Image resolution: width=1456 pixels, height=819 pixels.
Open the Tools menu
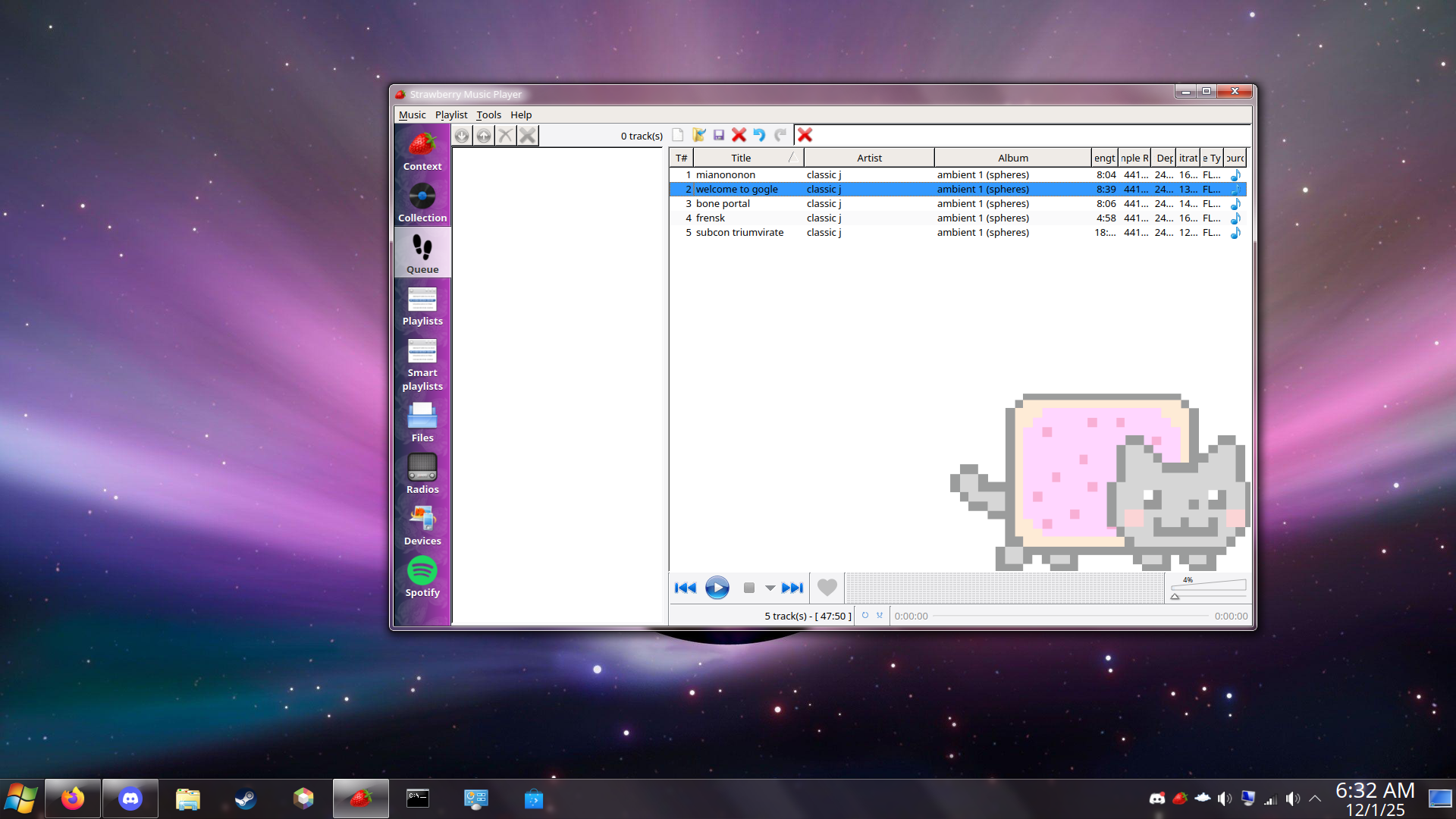pyautogui.click(x=488, y=115)
